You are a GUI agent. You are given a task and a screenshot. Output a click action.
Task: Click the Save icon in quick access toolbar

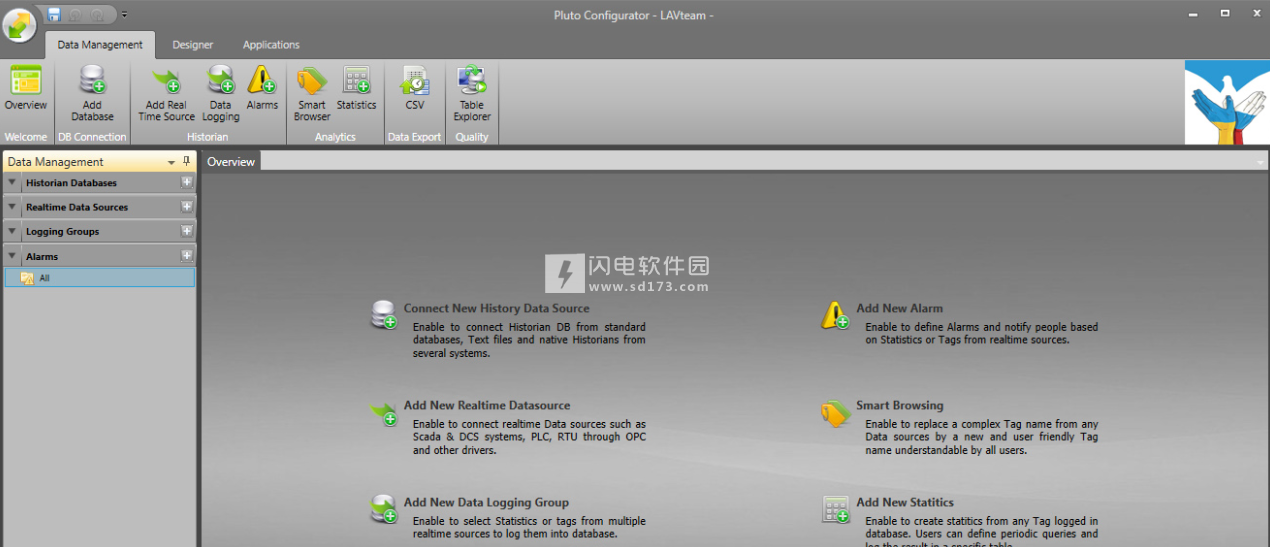pyautogui.click(x=54, y=14)
